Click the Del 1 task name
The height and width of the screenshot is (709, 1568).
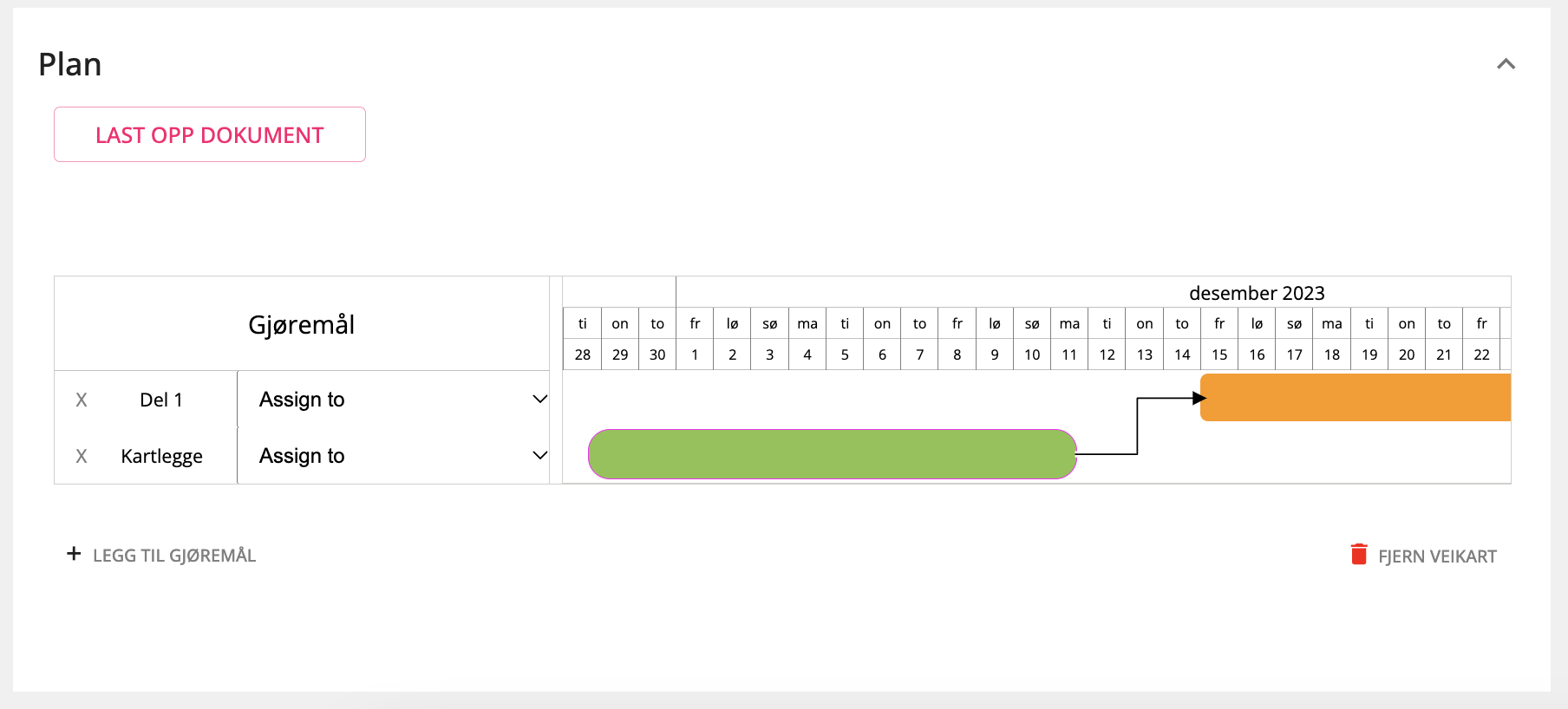tap(161, 400)
